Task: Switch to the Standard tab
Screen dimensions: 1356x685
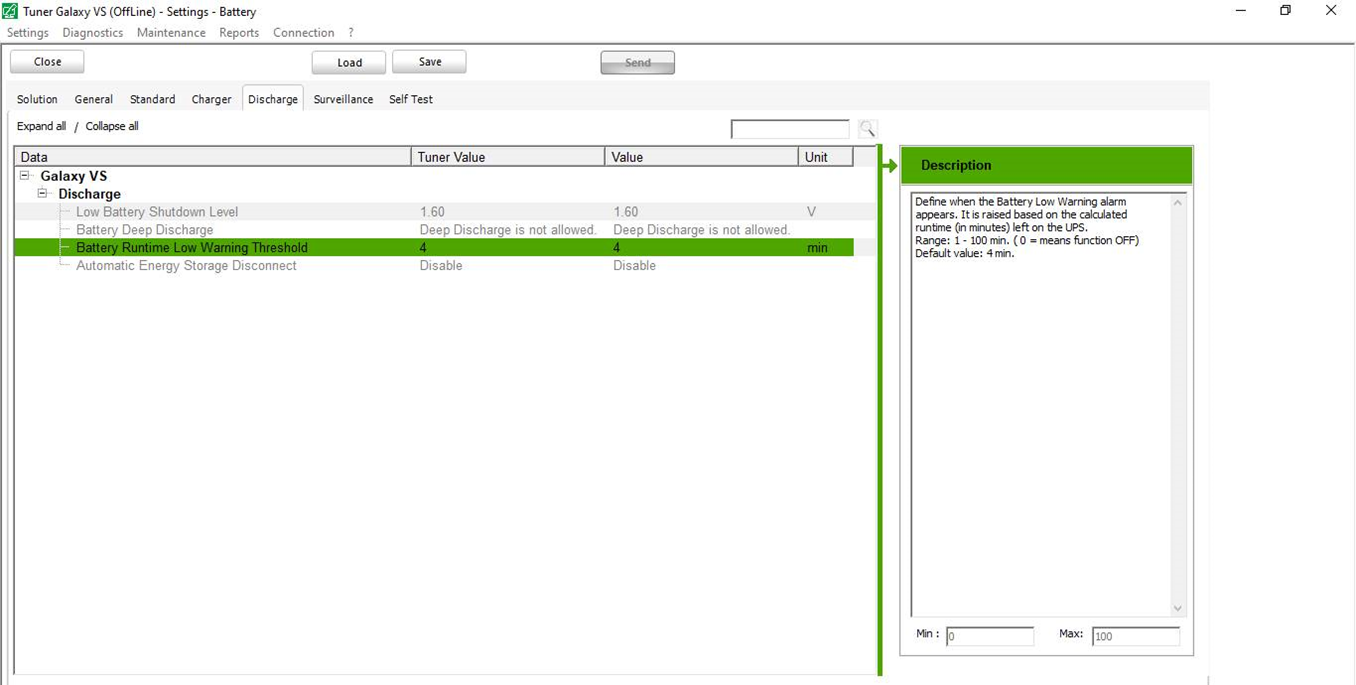Action: click(153, 99)
